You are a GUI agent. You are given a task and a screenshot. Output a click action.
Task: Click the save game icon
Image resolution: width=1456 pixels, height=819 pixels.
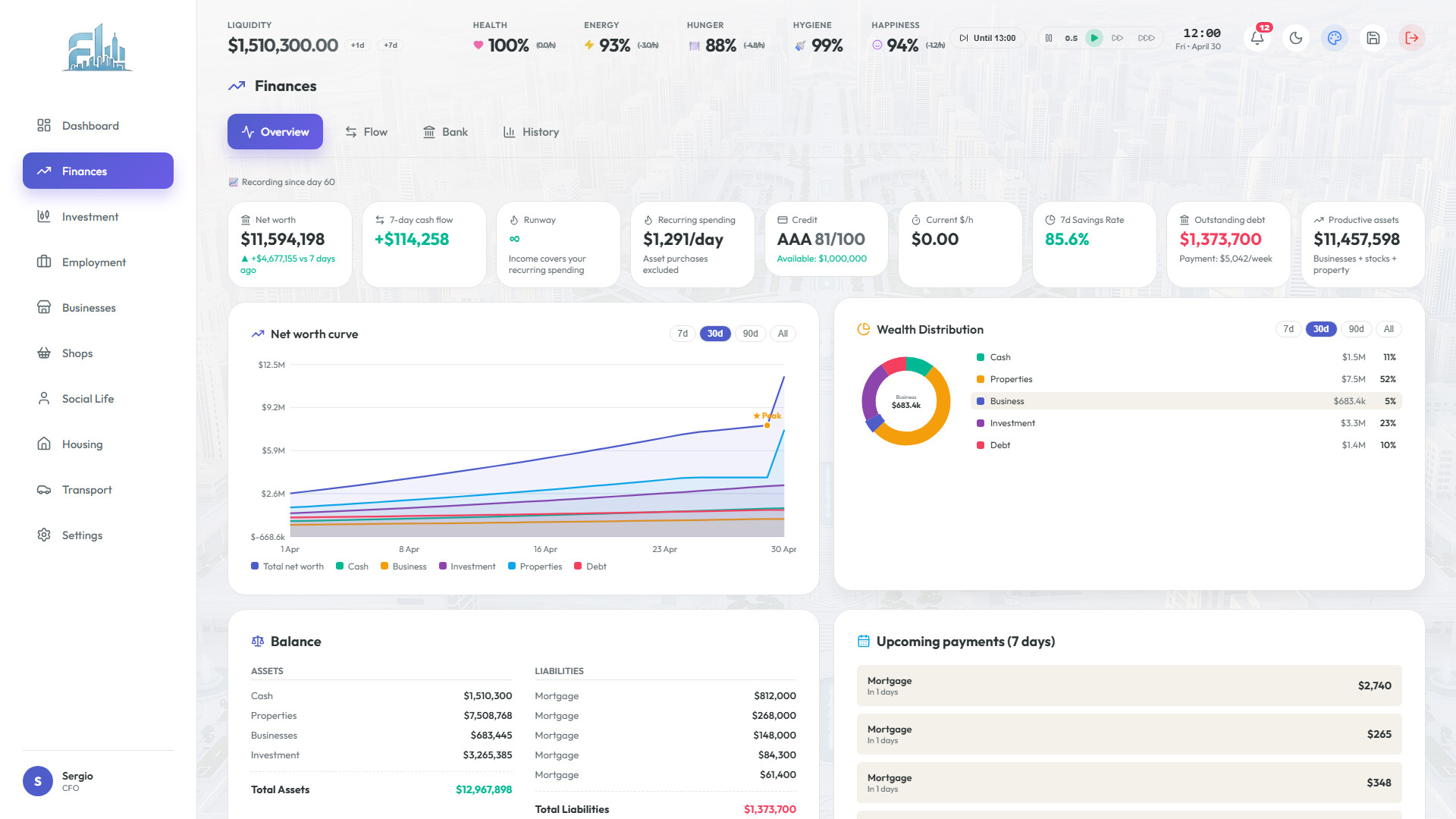1373,38
